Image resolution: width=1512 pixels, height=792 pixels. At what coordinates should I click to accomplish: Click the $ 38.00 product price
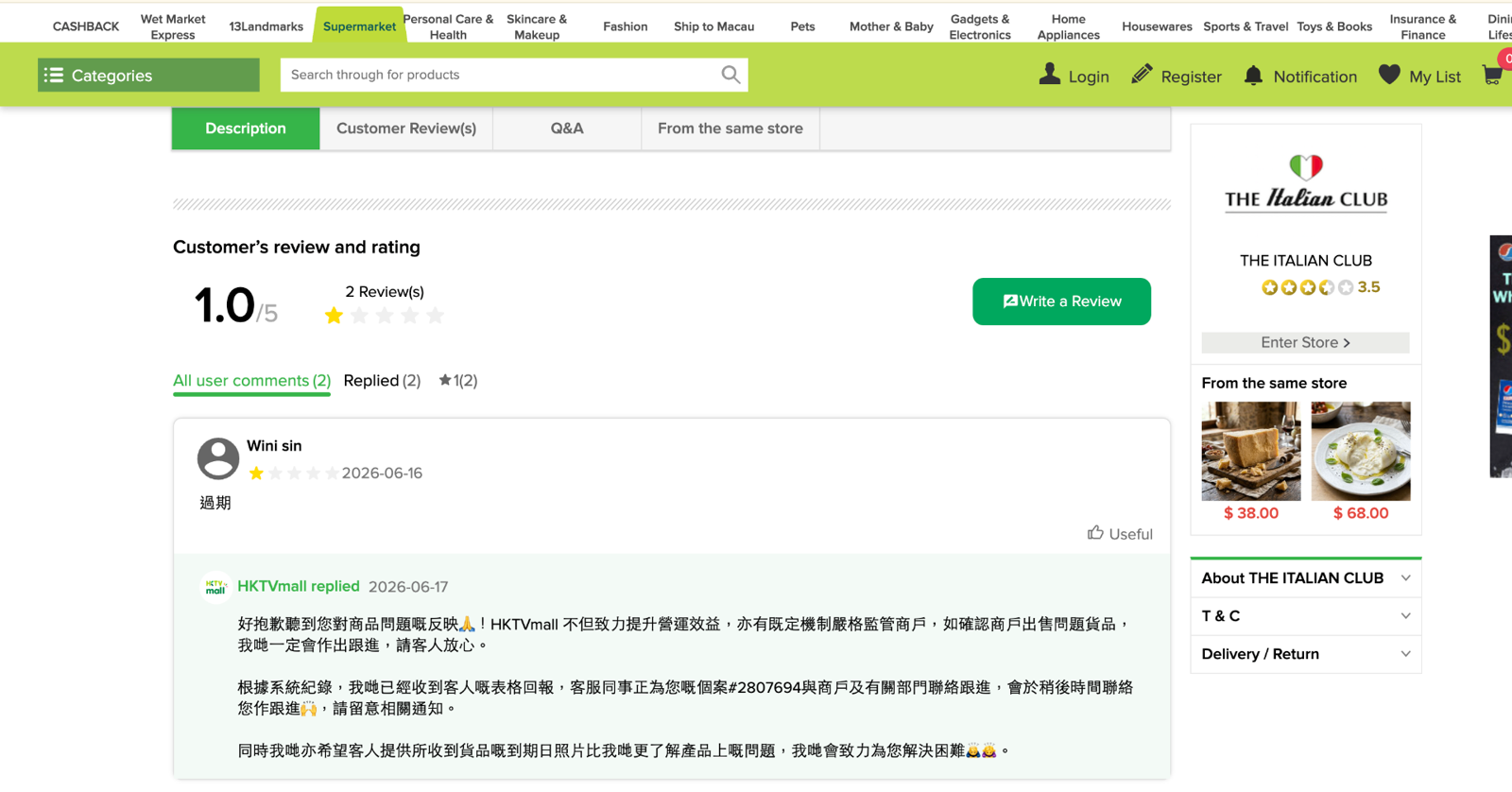point(1251,513)
